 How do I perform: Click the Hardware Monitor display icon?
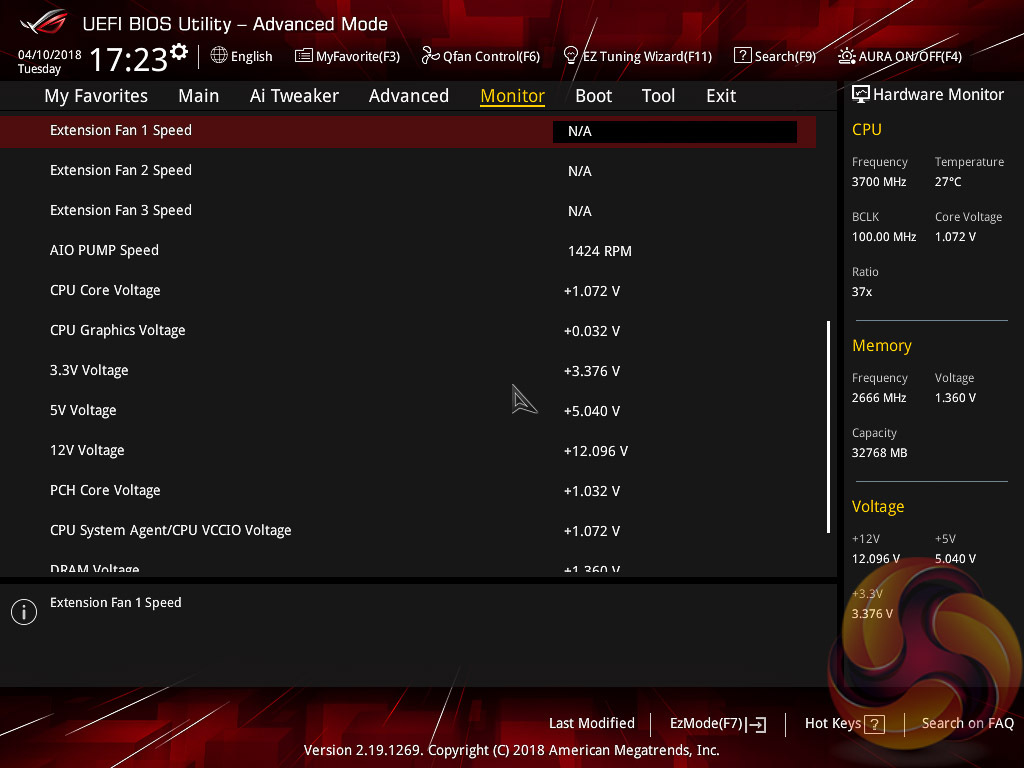click(861, 94)
